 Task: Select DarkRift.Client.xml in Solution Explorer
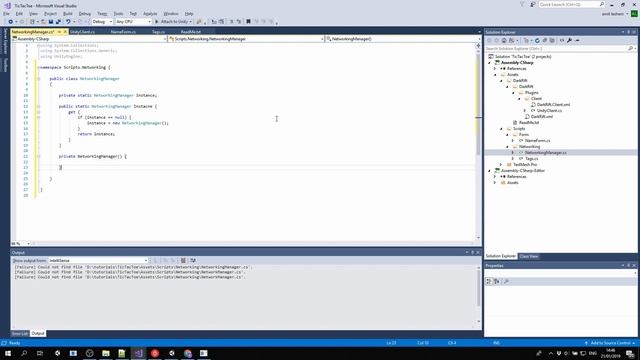(553, 104)
